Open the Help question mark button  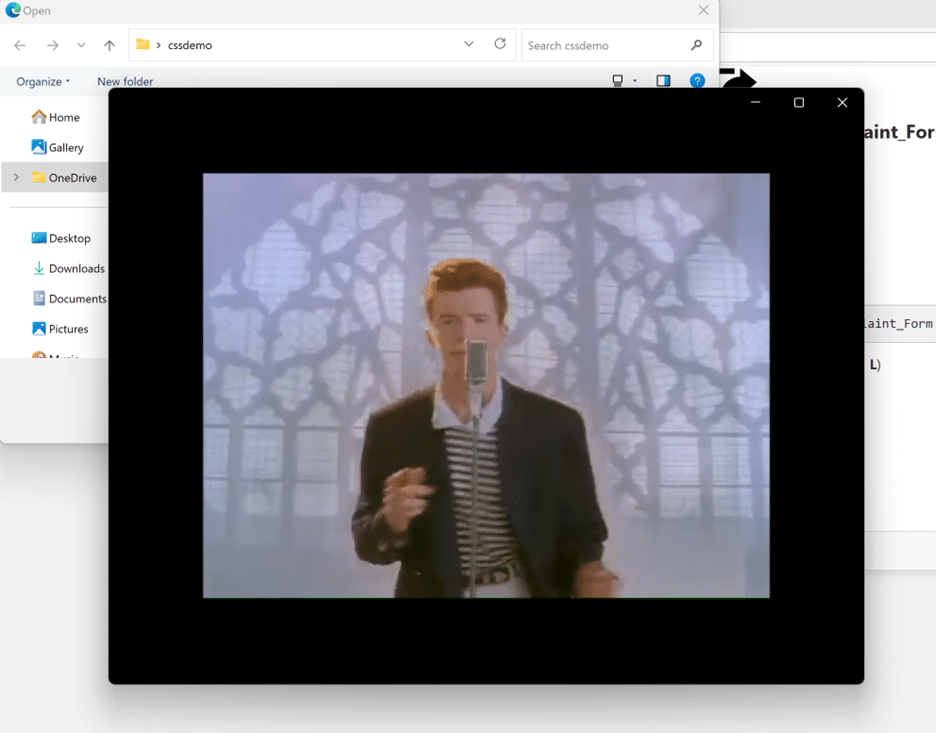[x=697, y=81]
